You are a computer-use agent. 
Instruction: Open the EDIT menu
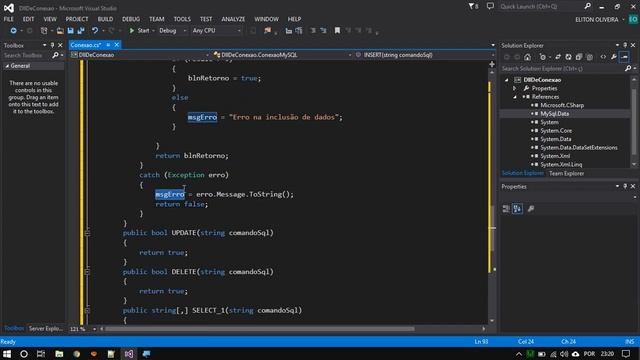point(28,19)
